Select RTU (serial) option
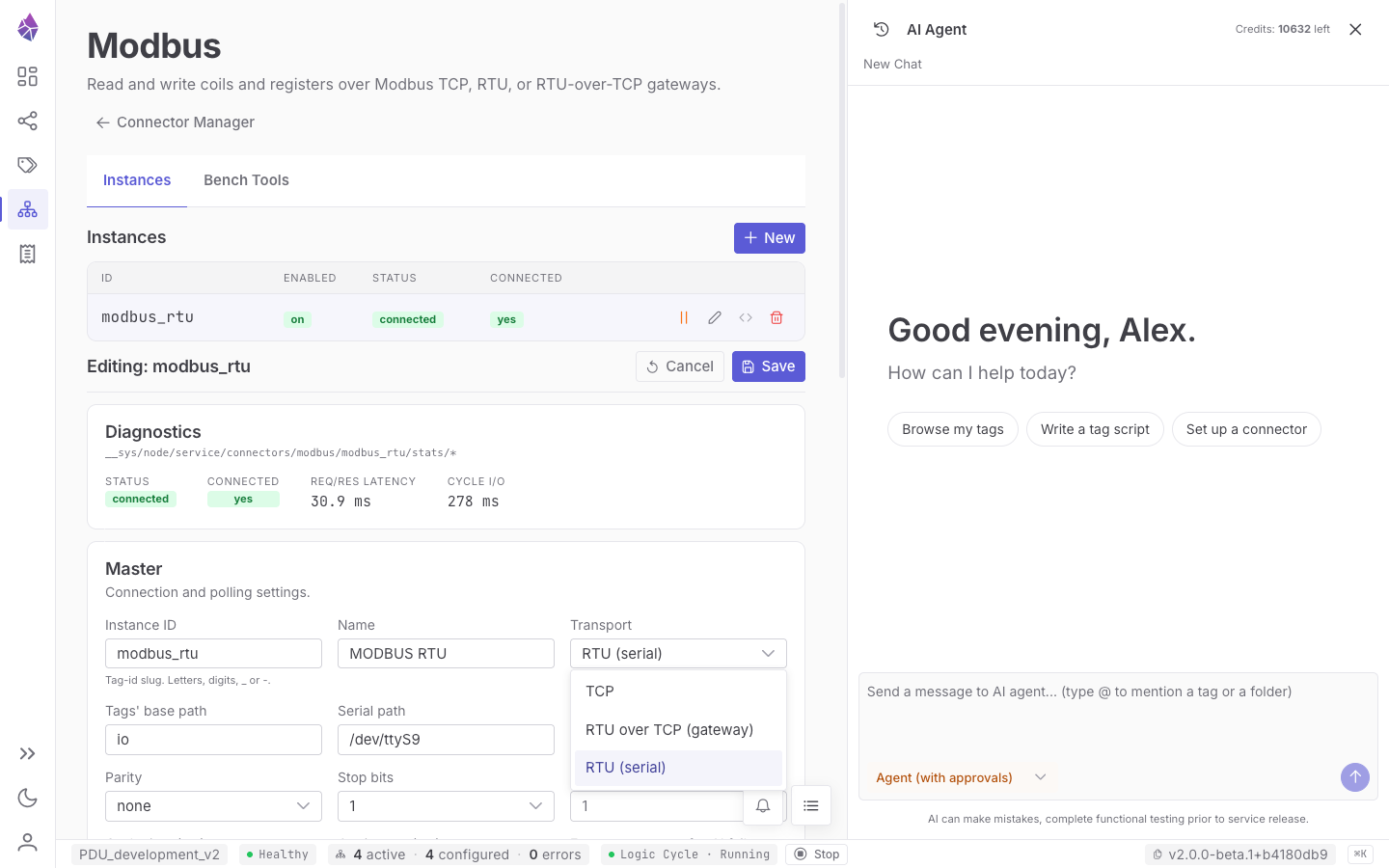Viewport: 1389px width, 868px height. (678, 768)
